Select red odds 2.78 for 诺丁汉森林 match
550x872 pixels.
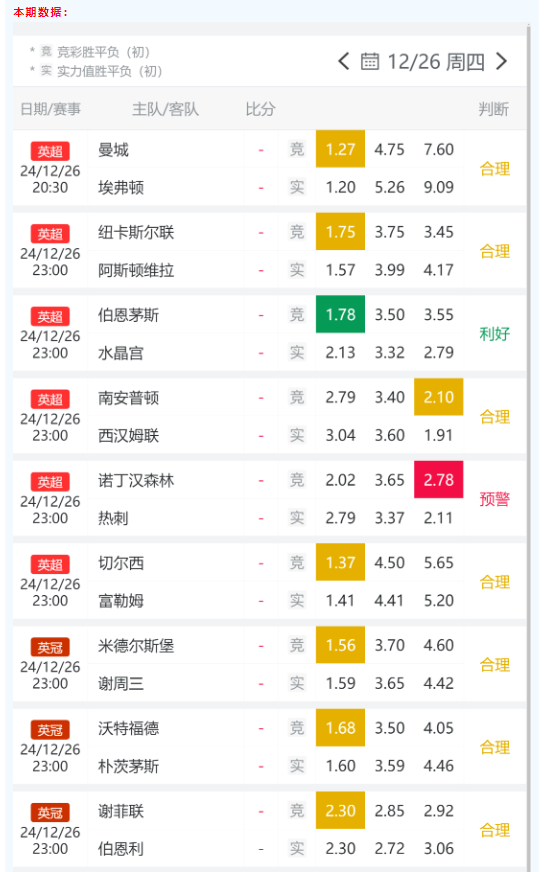coord(439,479)
